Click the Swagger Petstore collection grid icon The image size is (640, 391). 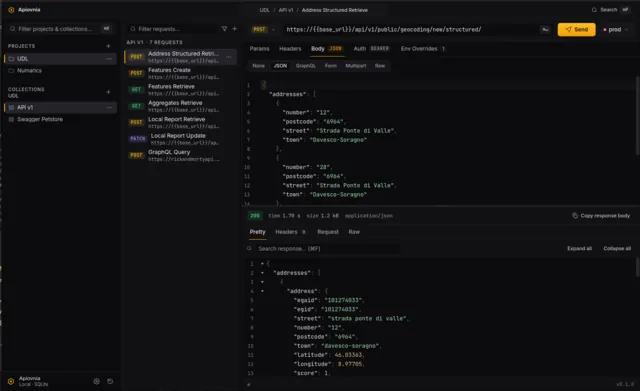tap(11, 120)
